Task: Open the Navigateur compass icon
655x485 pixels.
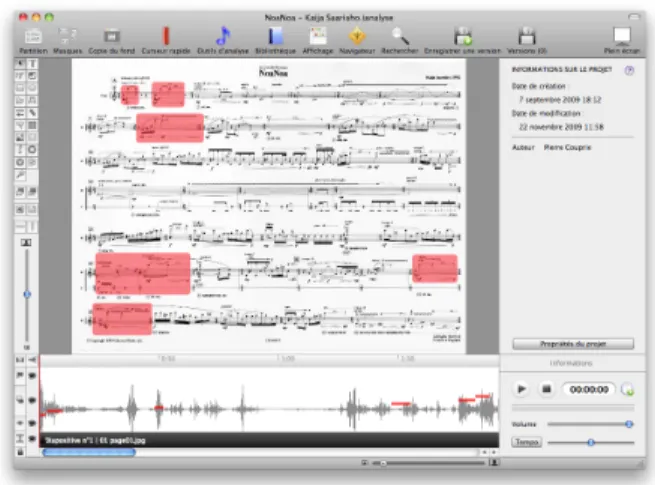Action: [357, 36]
